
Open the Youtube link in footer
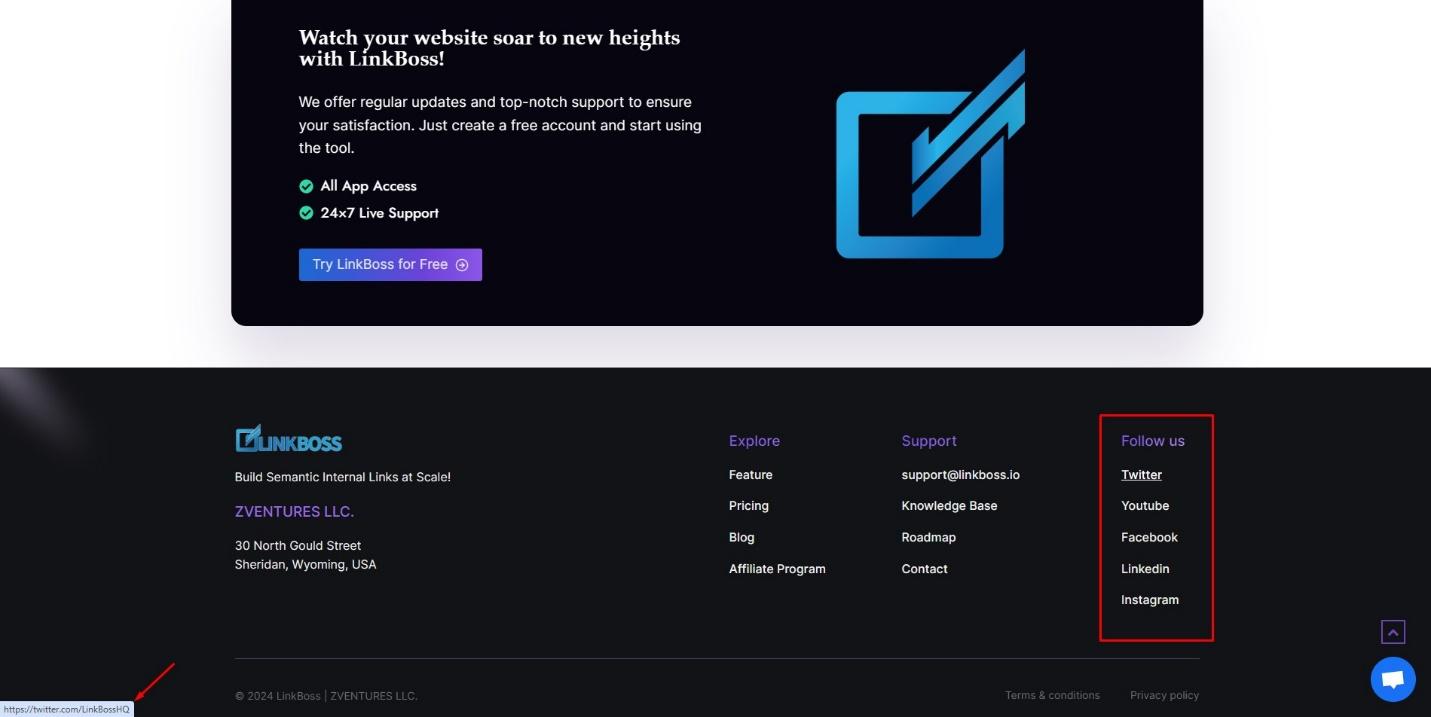[x=1145, y=506]
